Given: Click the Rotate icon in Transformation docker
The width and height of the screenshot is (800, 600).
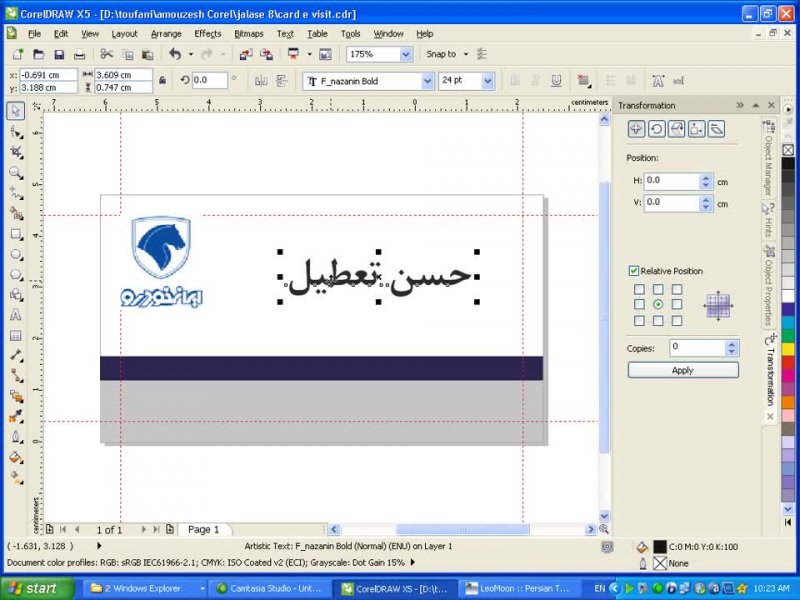Looking at the screenshot, I should [656, 128].
